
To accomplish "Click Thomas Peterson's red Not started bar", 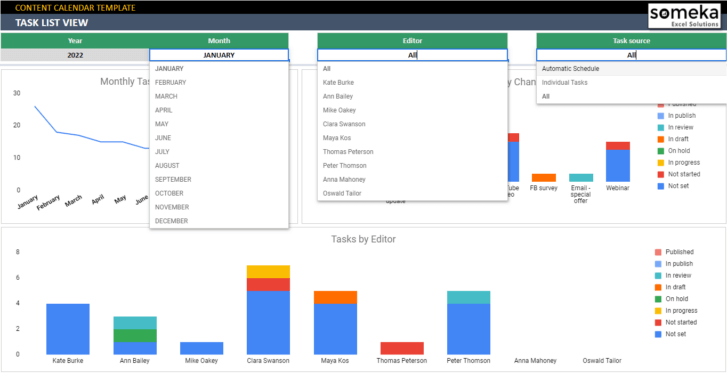I will pyautogui.click(x=402, y=348).
